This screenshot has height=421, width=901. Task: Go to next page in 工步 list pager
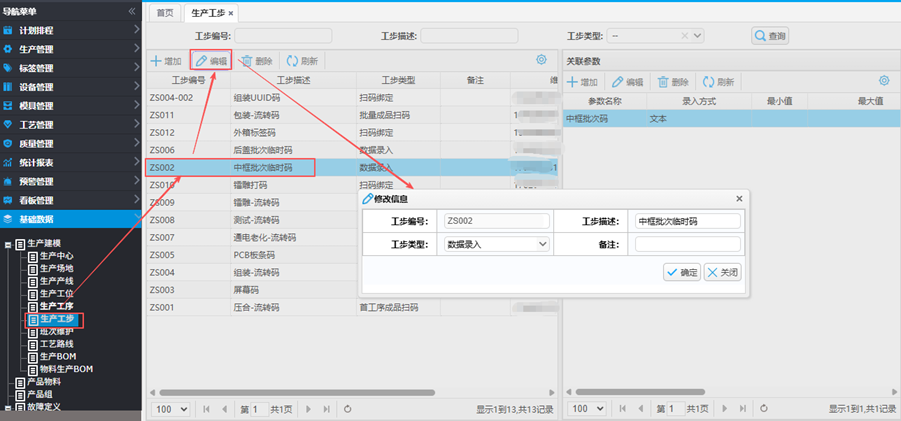tap(309, 409)
